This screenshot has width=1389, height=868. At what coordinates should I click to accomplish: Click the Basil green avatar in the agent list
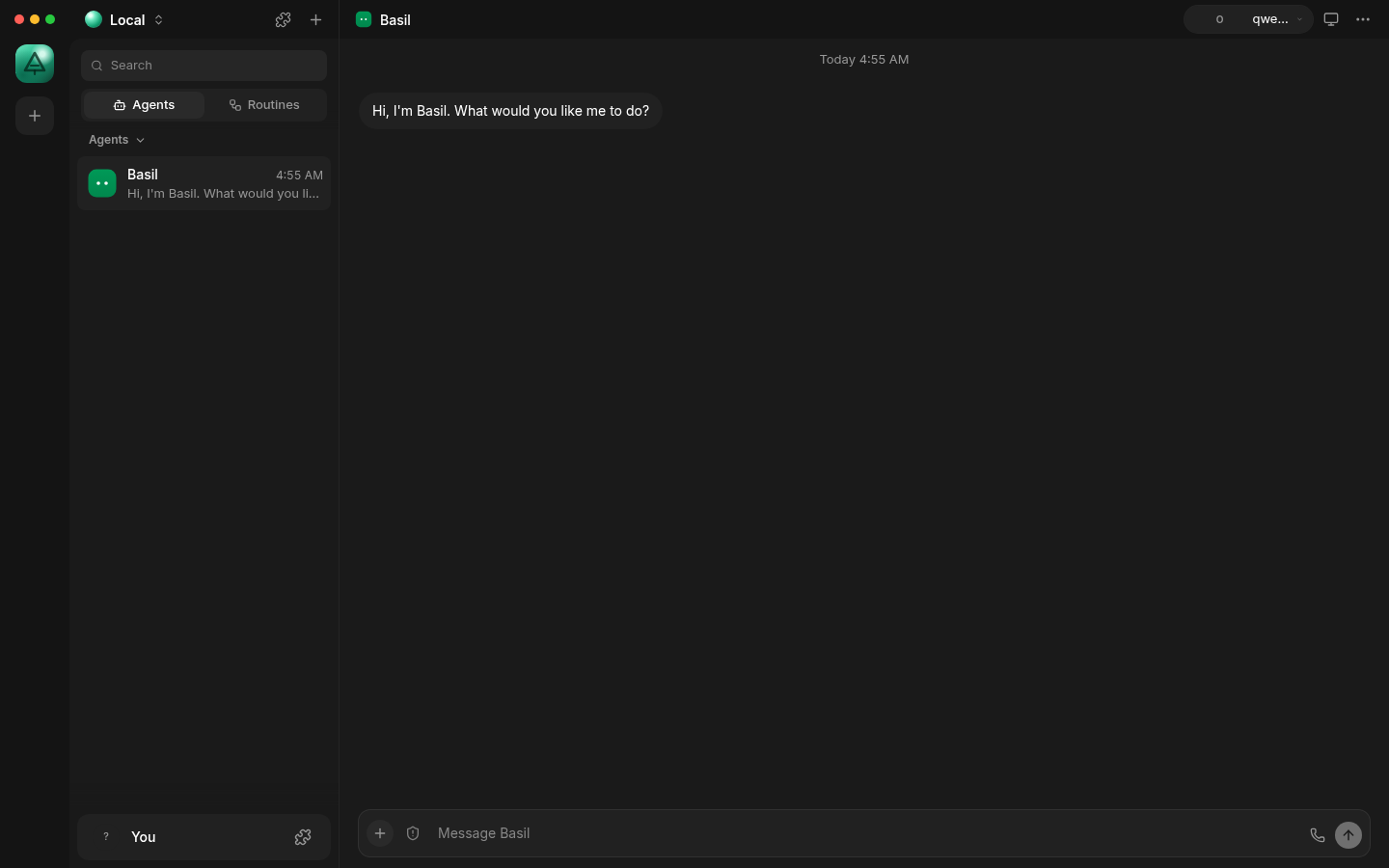coord(102,183)
